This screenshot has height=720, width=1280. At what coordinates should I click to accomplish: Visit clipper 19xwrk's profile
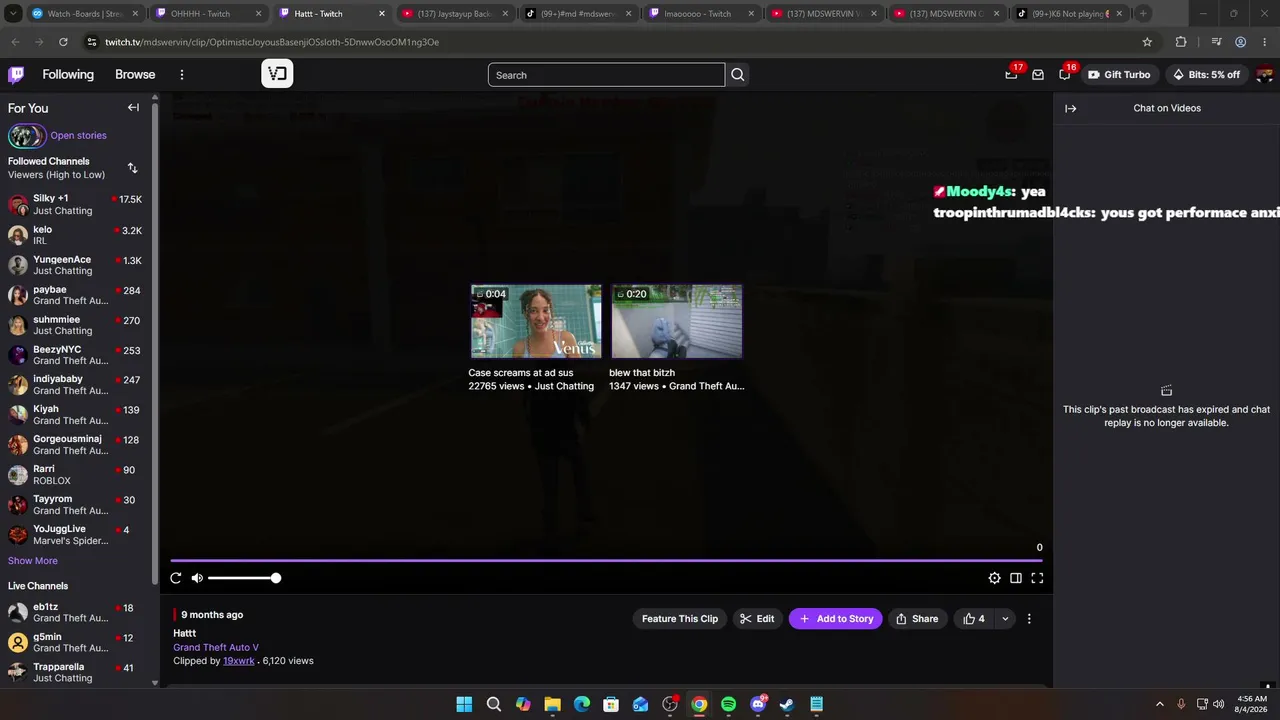click(x=239, y=661)
